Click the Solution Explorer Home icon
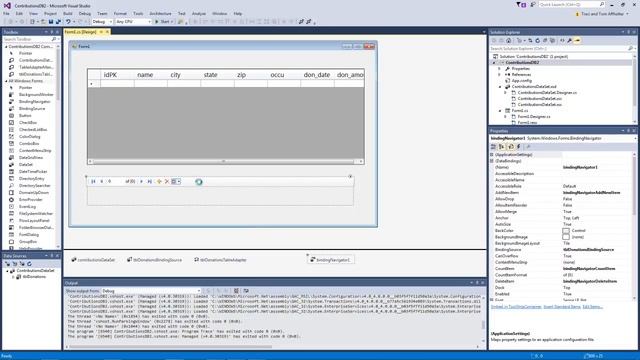Screen dimensions: 640x360 pyautogui.click(x=509, y=40)
